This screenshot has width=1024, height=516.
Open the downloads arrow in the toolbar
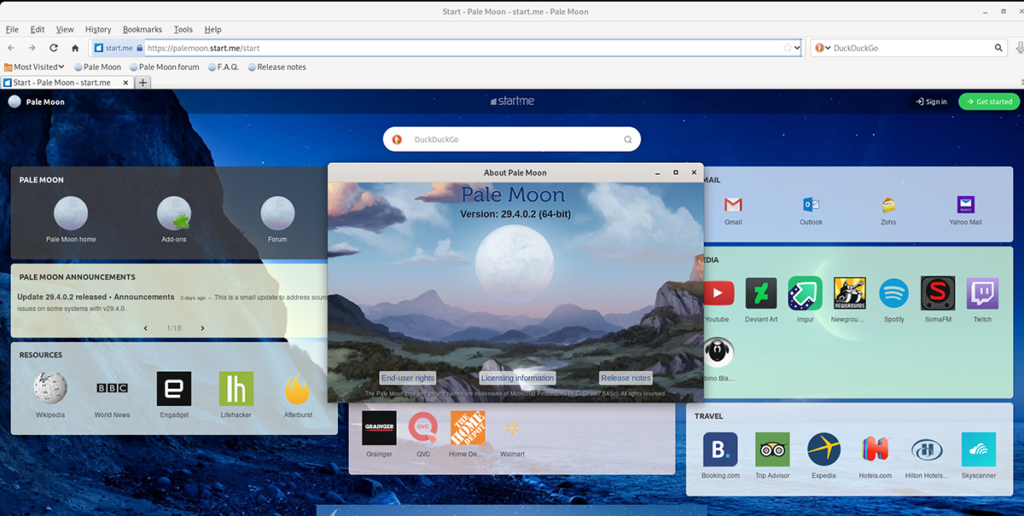click(x=1019, y=48)
